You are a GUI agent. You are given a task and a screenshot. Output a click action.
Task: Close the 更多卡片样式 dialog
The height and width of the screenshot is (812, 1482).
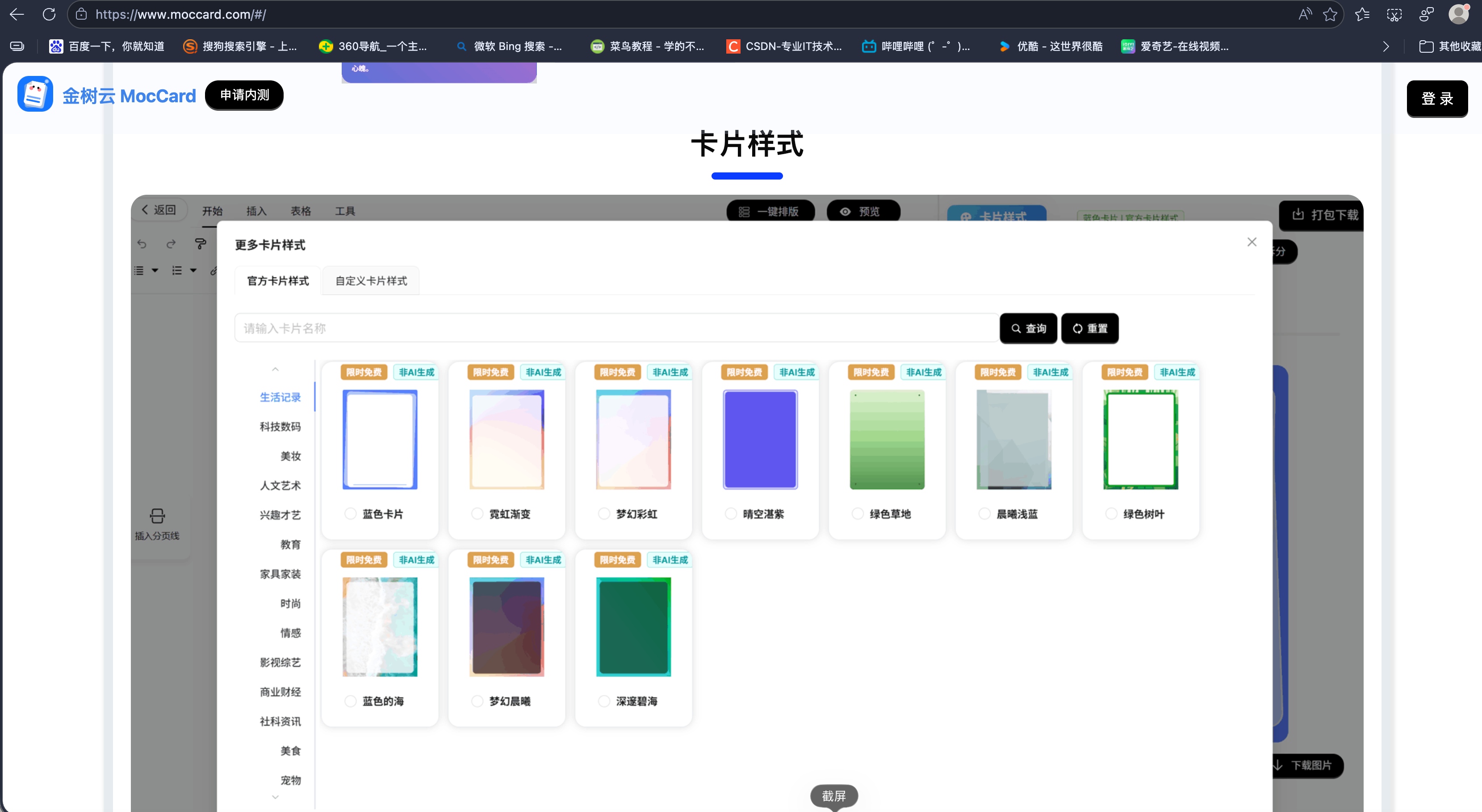tap(1252, 242)
